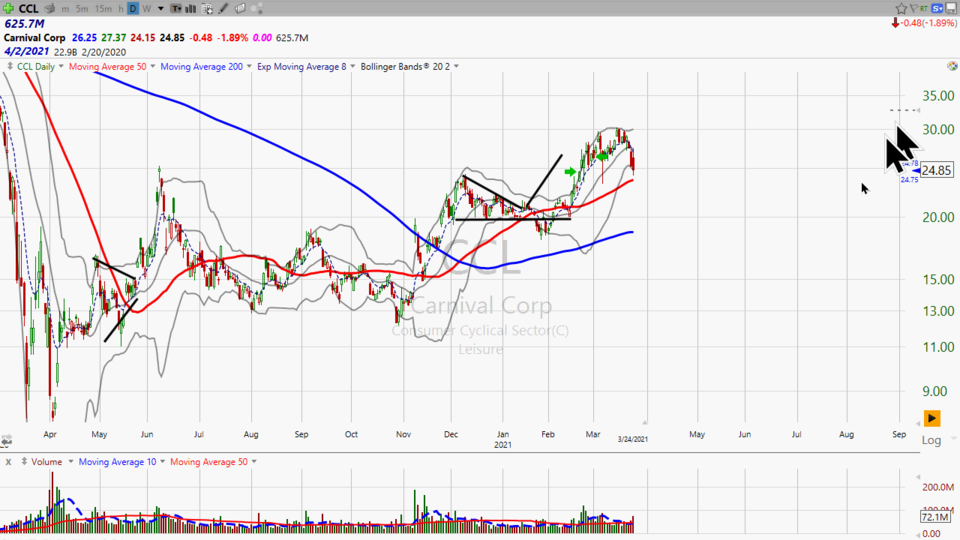
Task: Click the CCL ticker symbol
Action: (x=29, y=9)
